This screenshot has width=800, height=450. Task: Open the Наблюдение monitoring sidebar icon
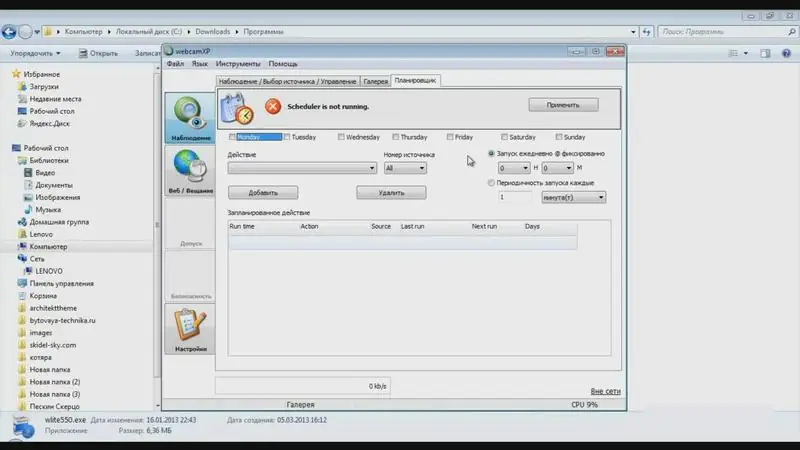[x=190, y=117]
